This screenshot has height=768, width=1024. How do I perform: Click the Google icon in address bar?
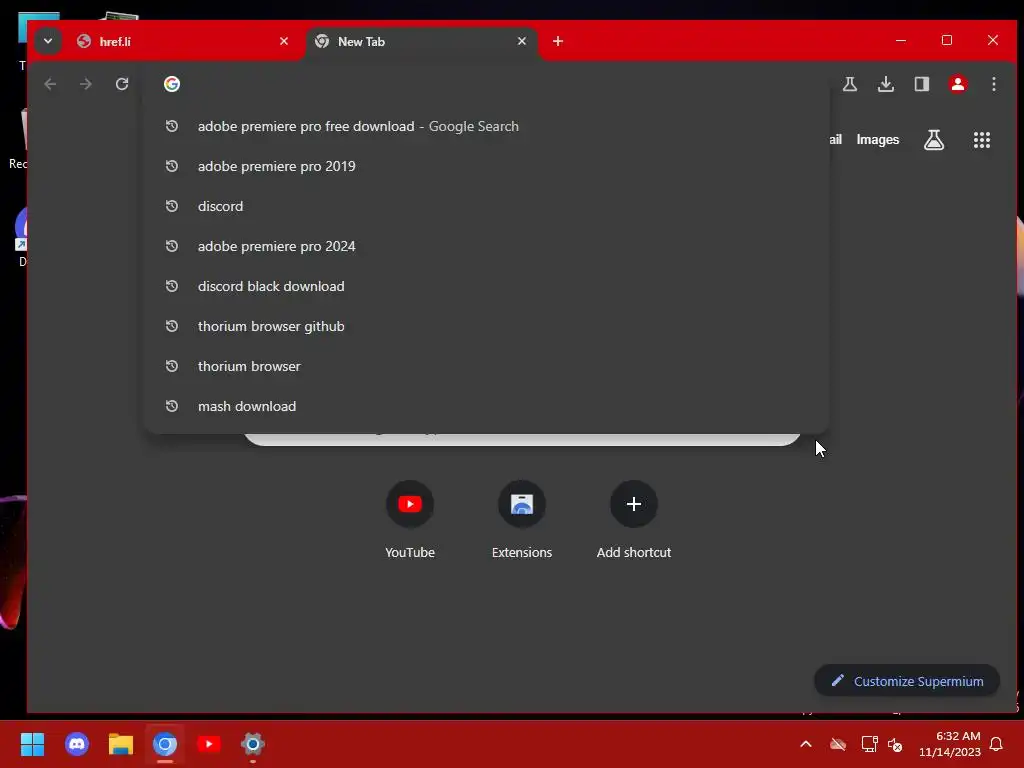172,84
